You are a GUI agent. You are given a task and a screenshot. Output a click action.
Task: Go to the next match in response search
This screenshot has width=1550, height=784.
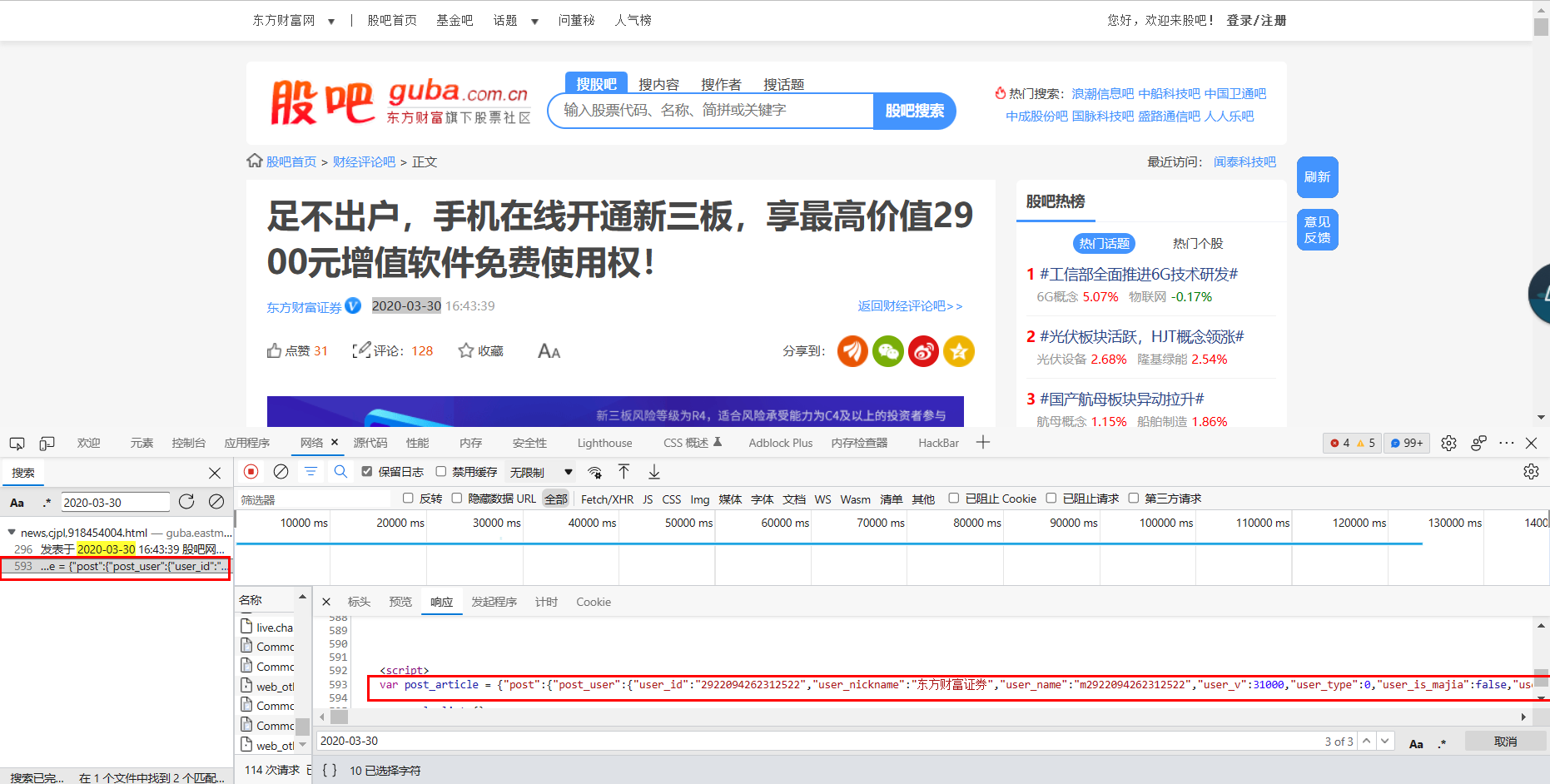pos(1385,741)
